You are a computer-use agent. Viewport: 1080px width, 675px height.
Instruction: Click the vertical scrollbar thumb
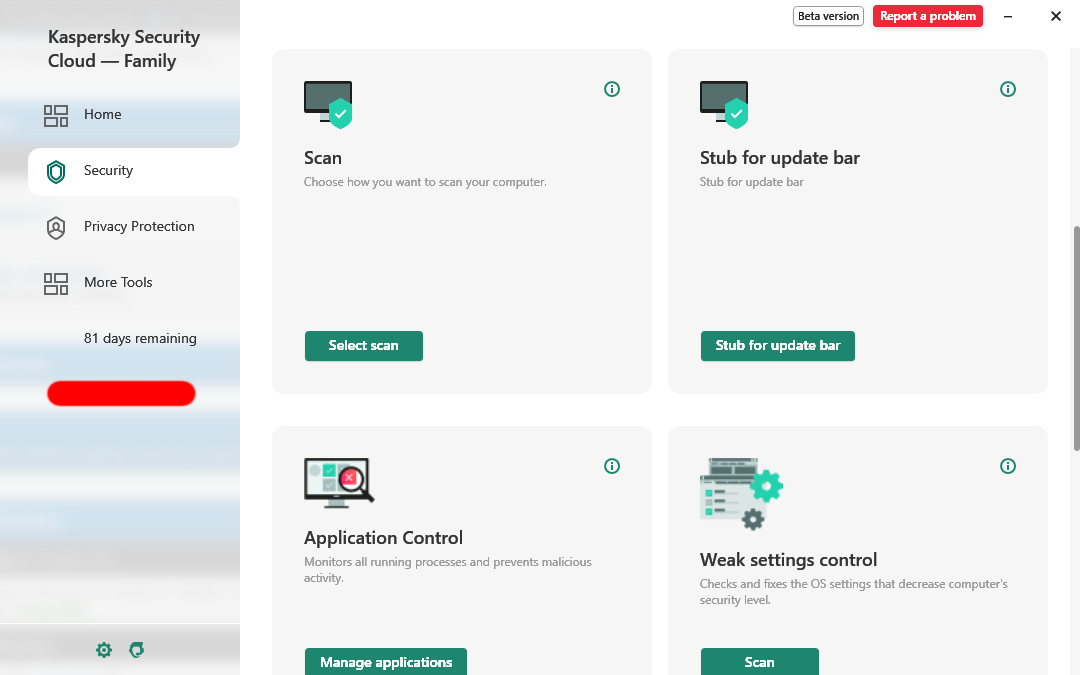click(1076, 338)
